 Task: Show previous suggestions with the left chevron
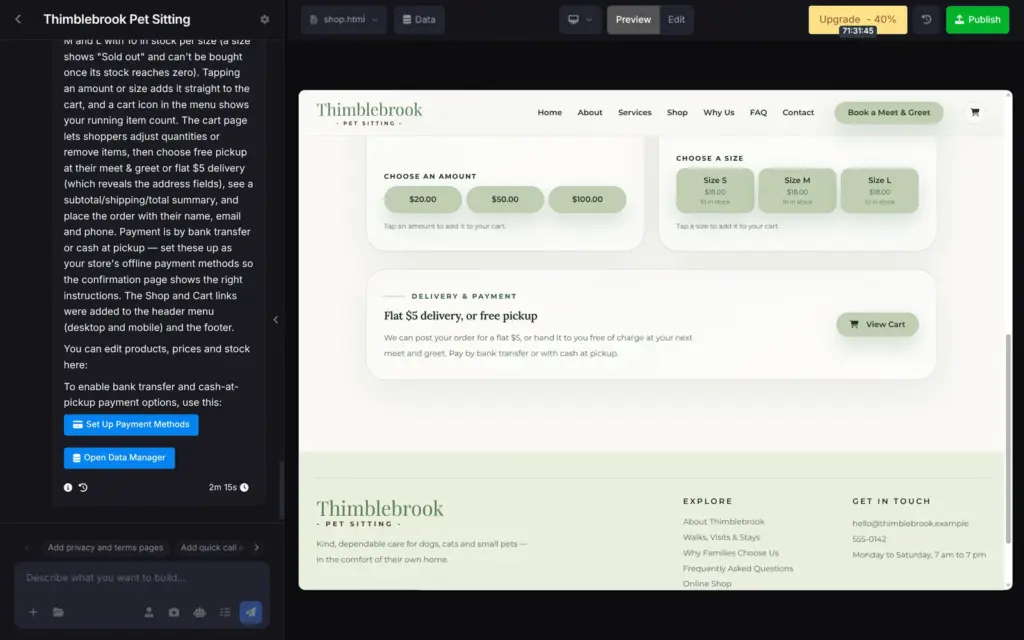[27, 547]
